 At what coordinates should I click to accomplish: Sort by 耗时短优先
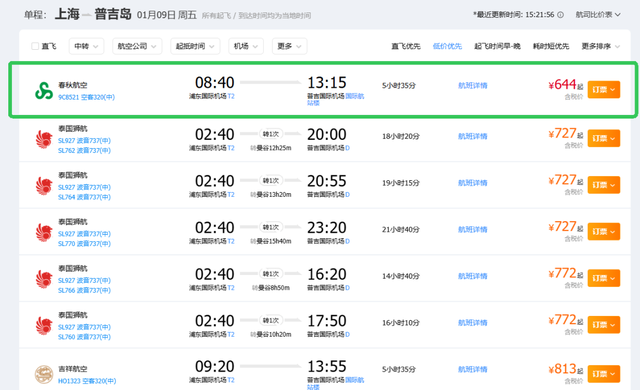click(551, 46)
